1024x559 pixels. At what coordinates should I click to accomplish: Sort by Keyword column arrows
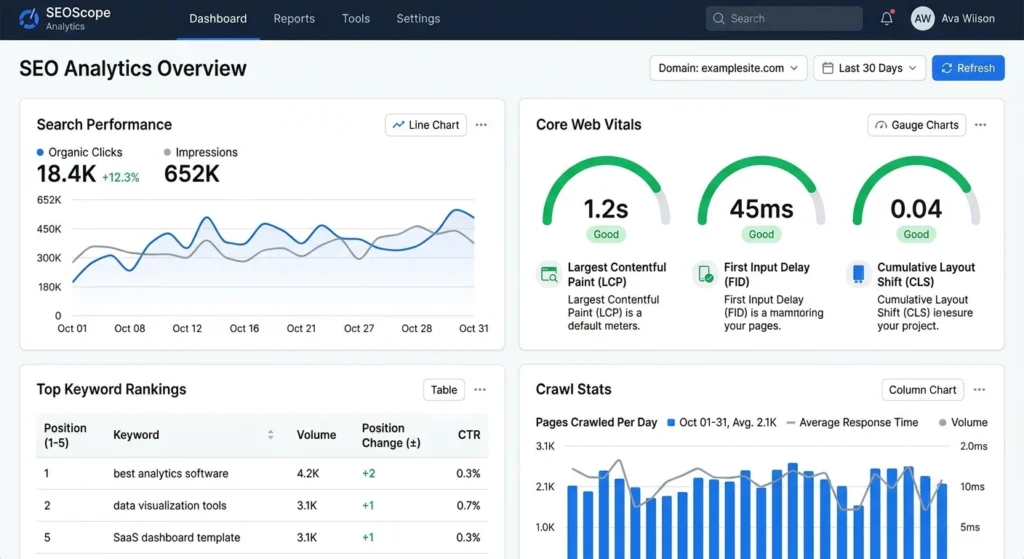270,435
